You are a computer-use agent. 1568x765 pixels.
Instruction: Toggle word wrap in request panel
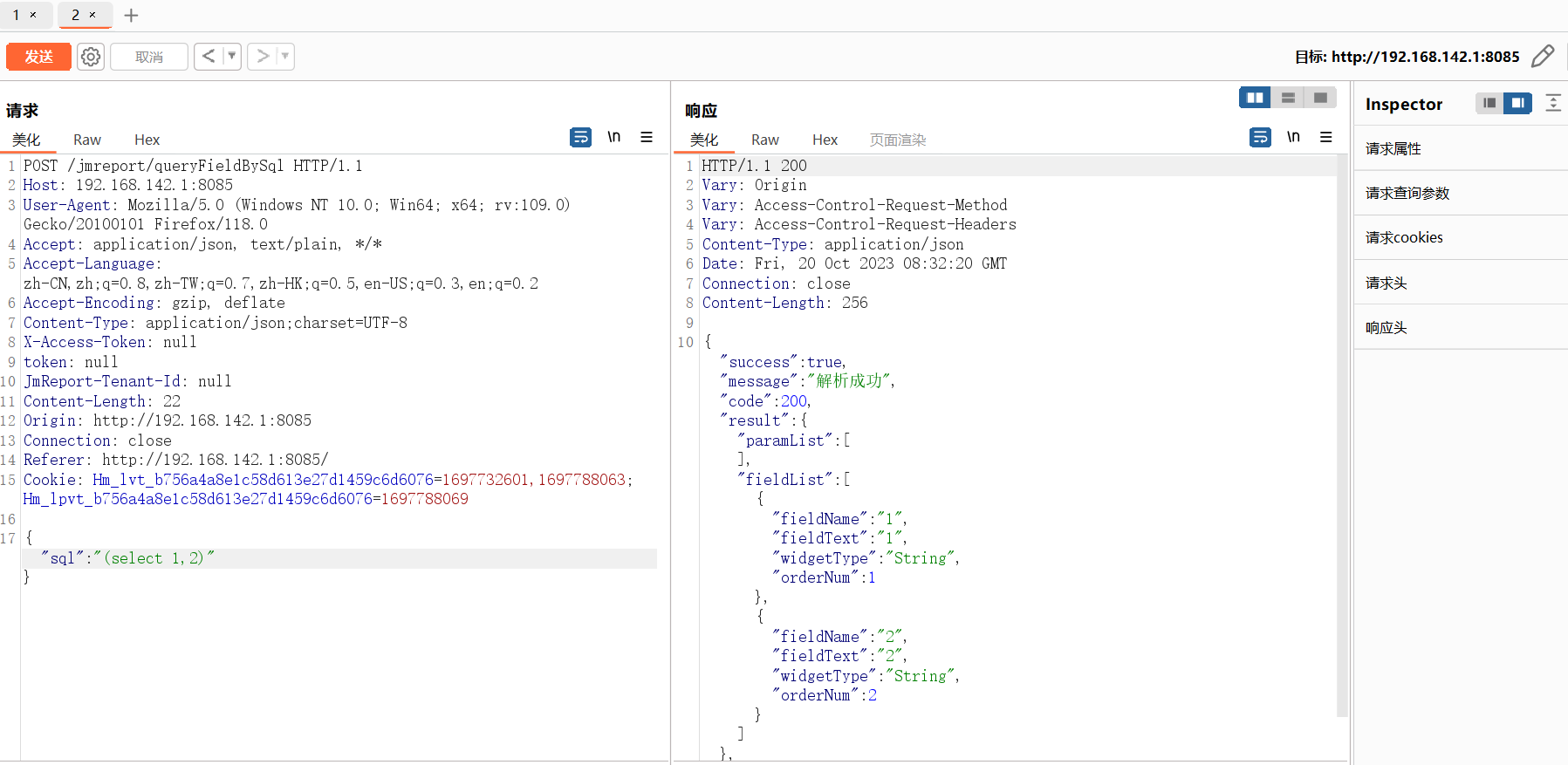click(x=580, y=137)
